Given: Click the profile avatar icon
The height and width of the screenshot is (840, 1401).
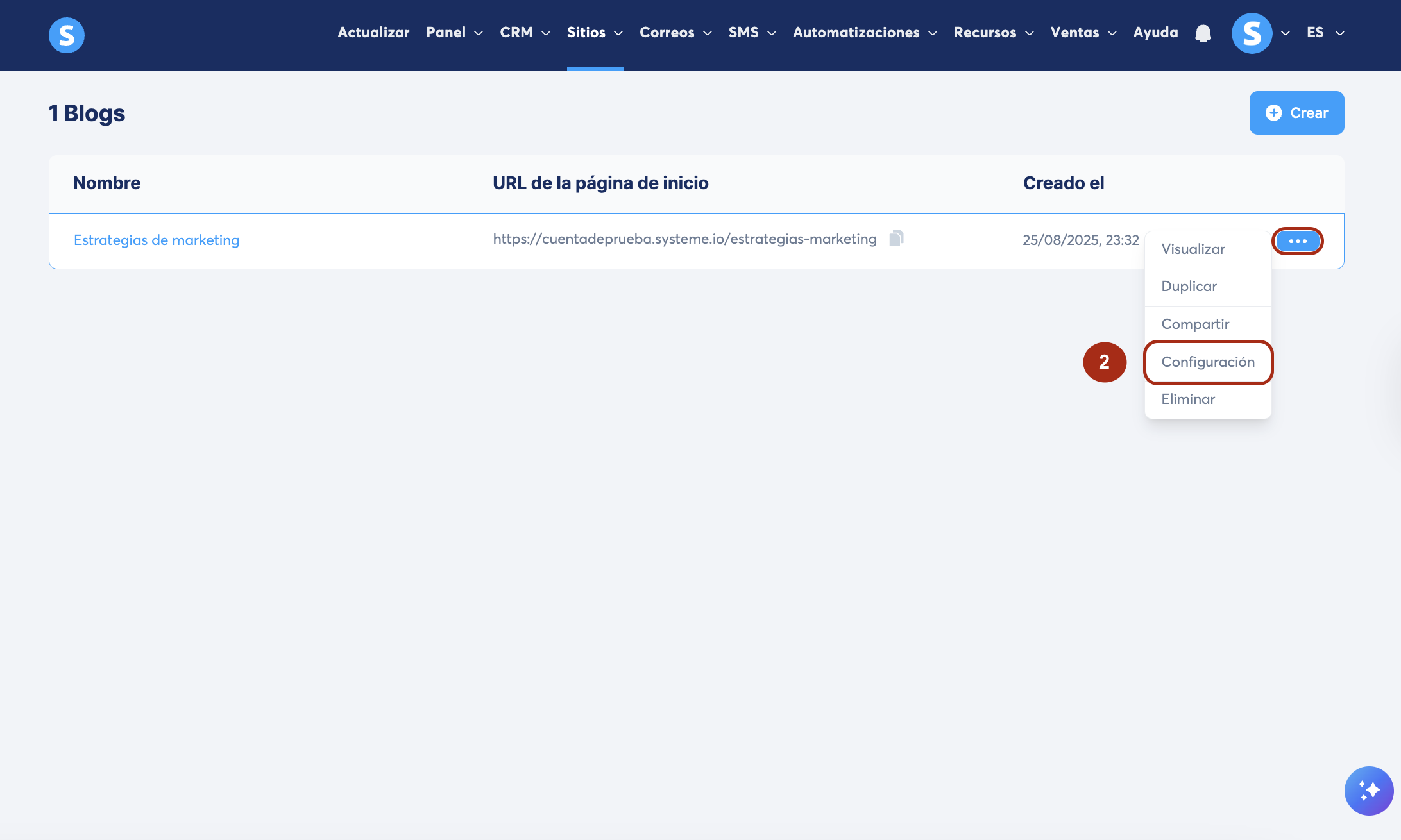Looking at the screenshot, I should 1252,33.
